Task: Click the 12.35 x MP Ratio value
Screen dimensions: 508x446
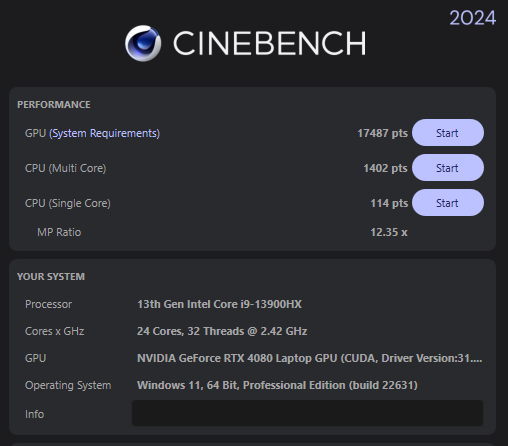Action: [389, 232]
